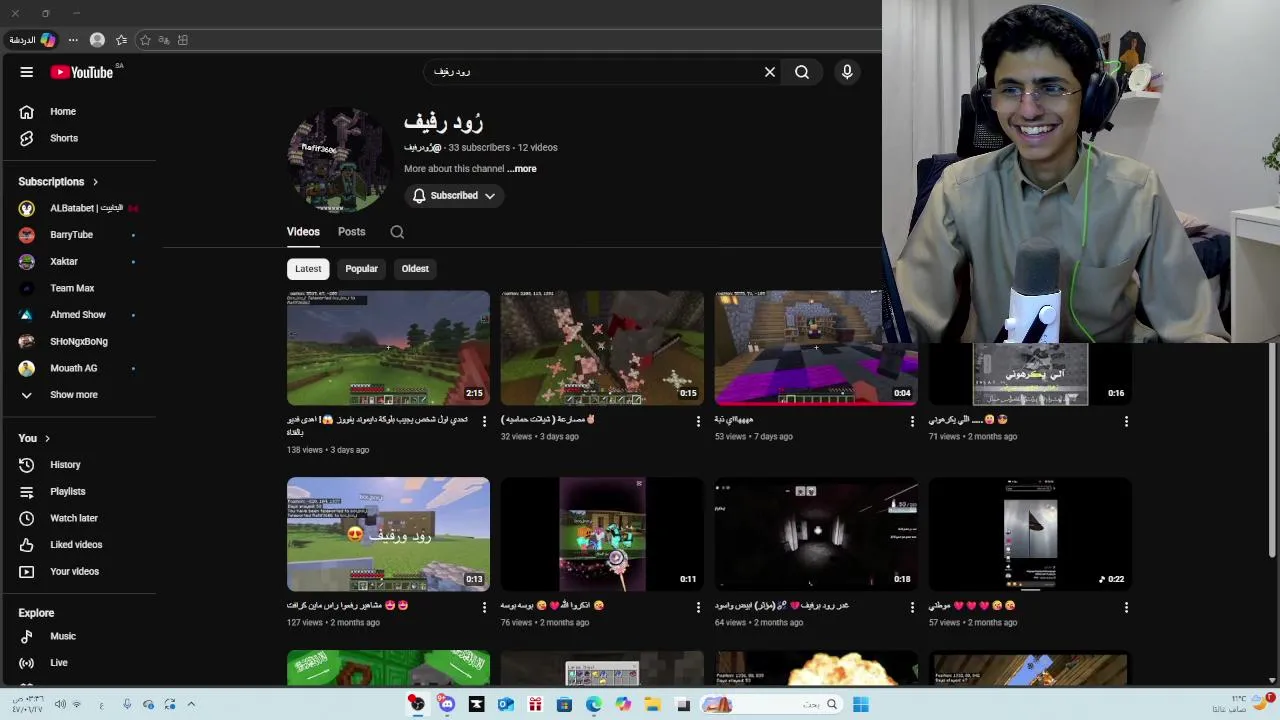Click the channel avatar image

point(340,160)
